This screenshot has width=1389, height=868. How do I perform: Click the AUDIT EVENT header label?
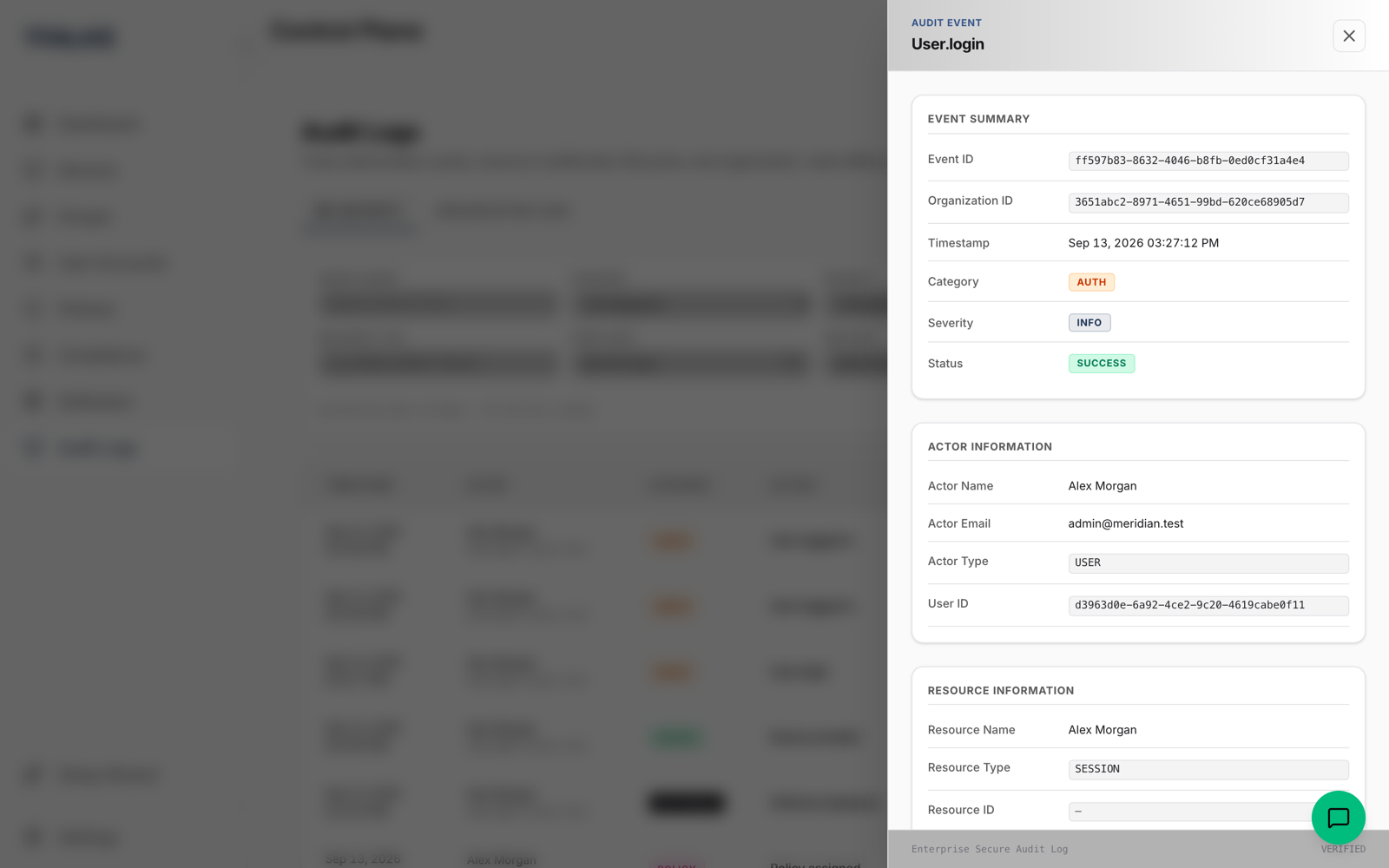click(x=946, y=23)
